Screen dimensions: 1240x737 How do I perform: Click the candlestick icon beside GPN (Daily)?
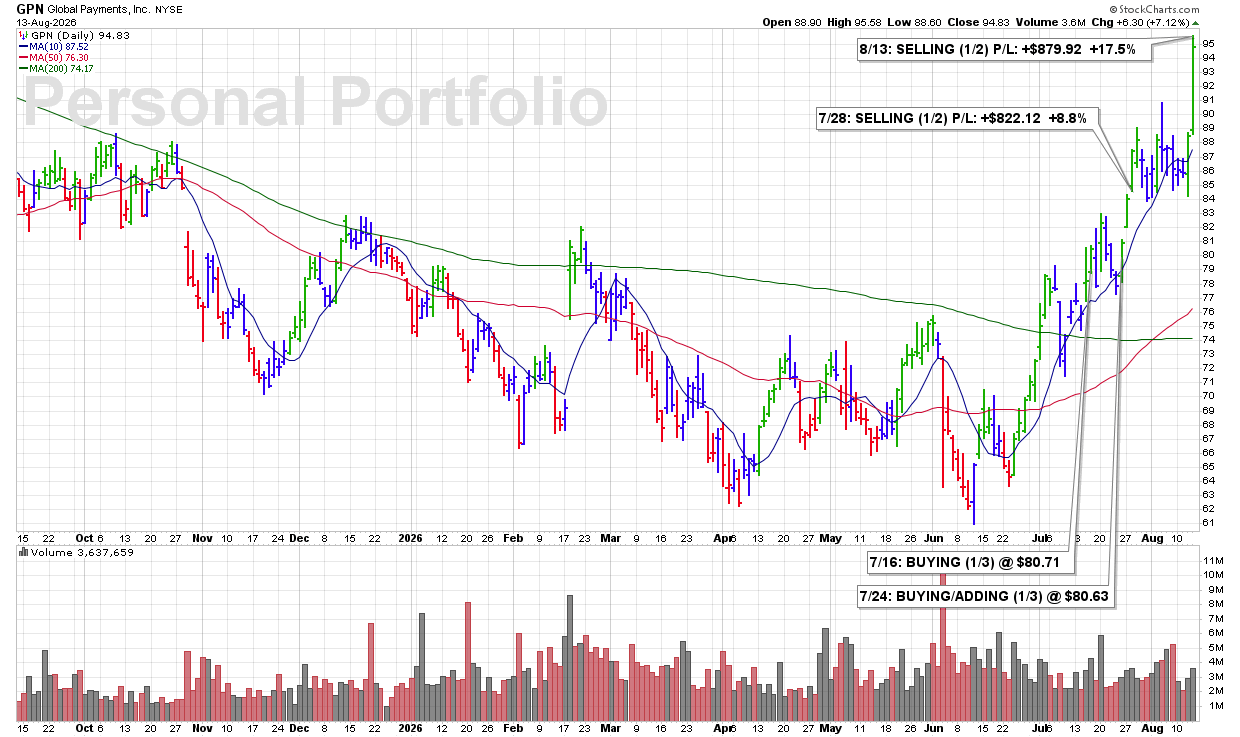click(22, 33)
